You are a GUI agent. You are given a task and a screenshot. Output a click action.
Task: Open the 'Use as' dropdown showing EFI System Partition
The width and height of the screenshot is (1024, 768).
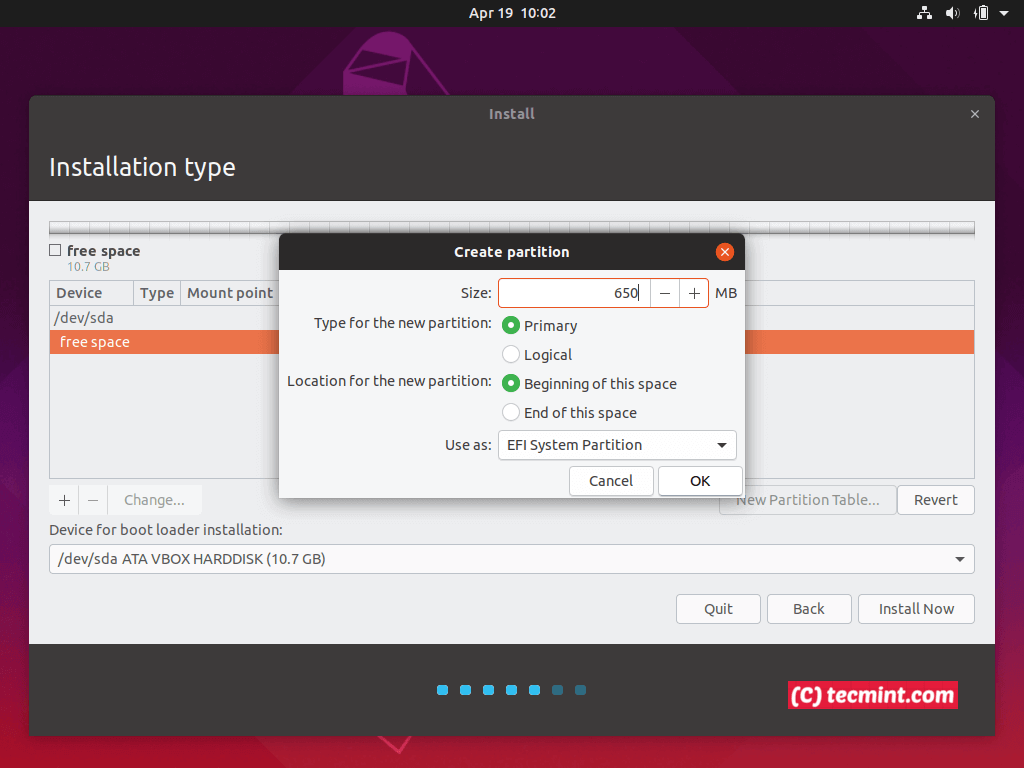tap(617, 445)
